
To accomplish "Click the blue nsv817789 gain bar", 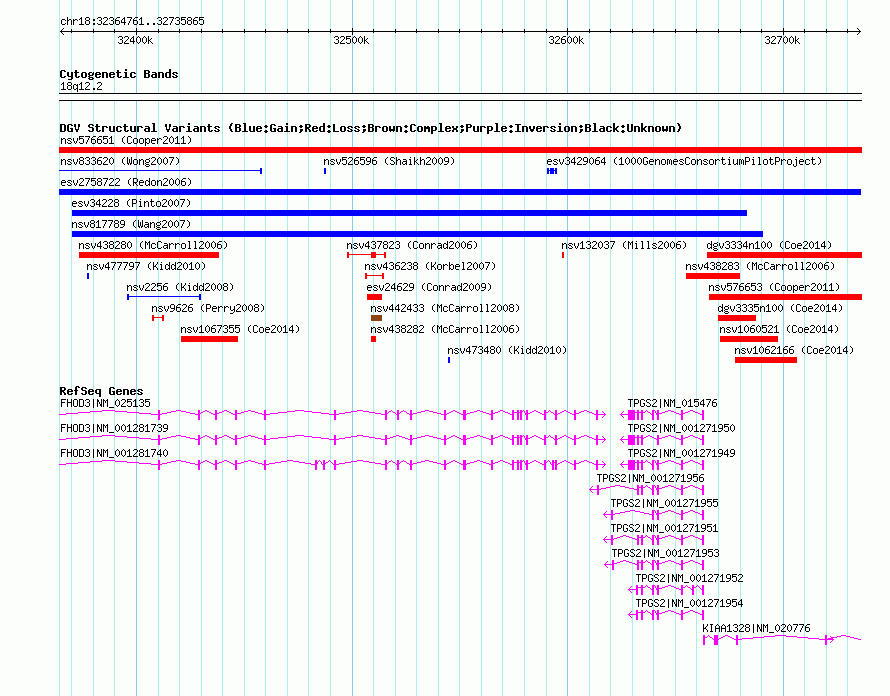I will click(417, 234).
